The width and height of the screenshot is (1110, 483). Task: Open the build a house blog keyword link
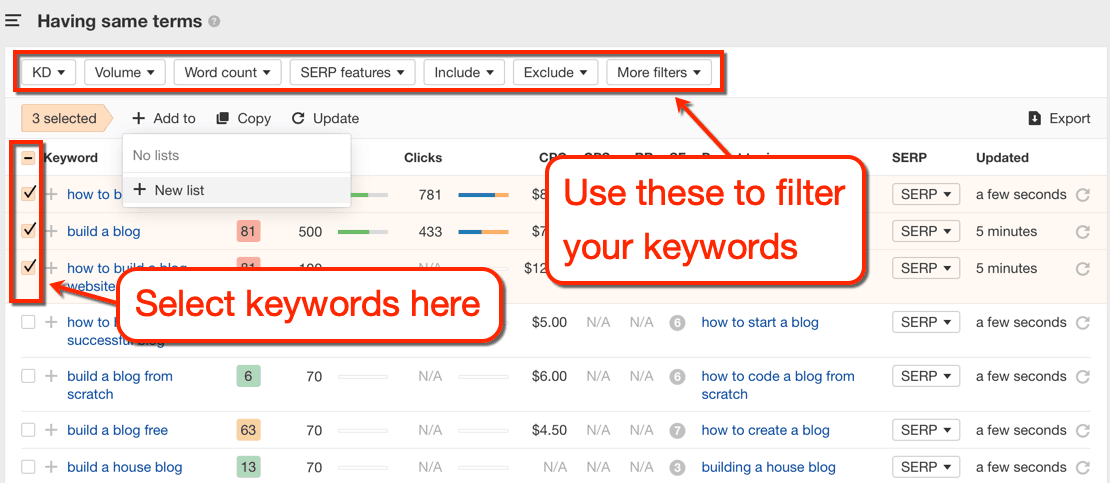(125, 467)
